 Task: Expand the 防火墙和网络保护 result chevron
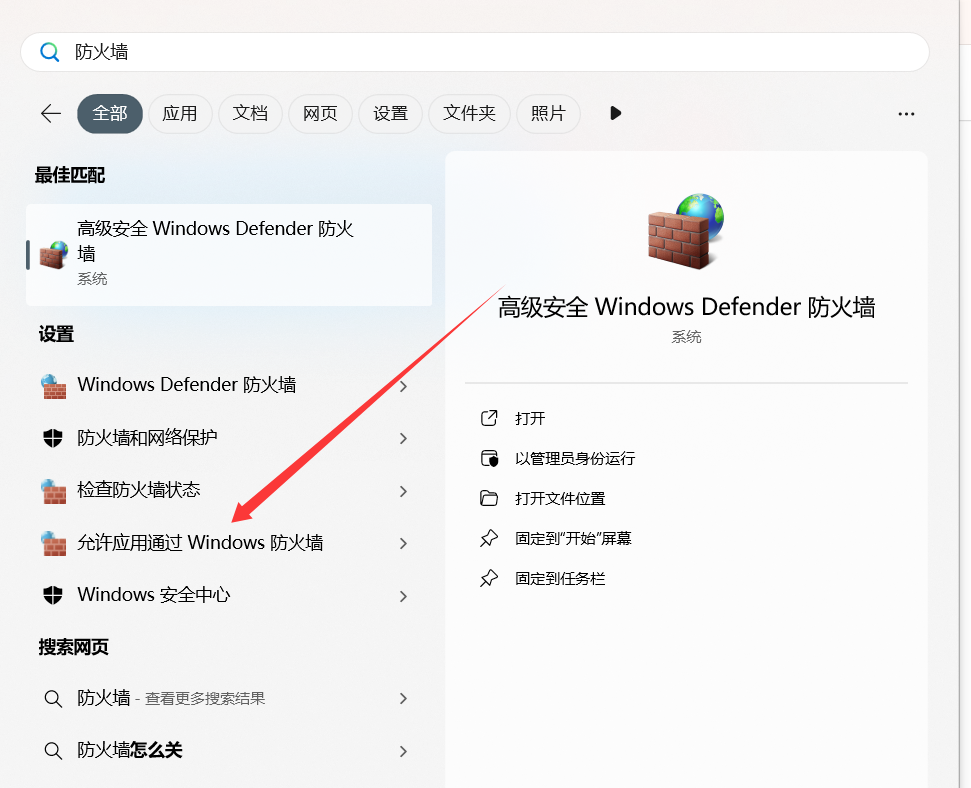[x=403, y=438]
